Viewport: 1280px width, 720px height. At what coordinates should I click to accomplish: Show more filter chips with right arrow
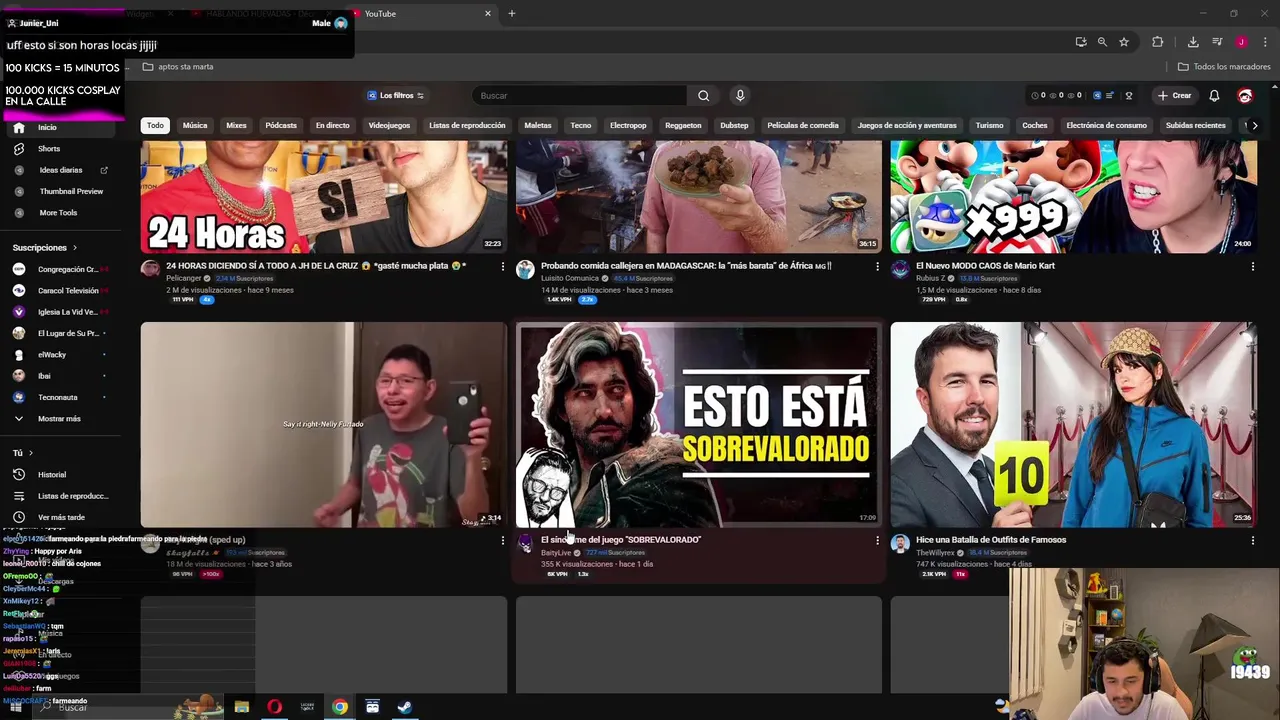click(x=1254, y=126)
